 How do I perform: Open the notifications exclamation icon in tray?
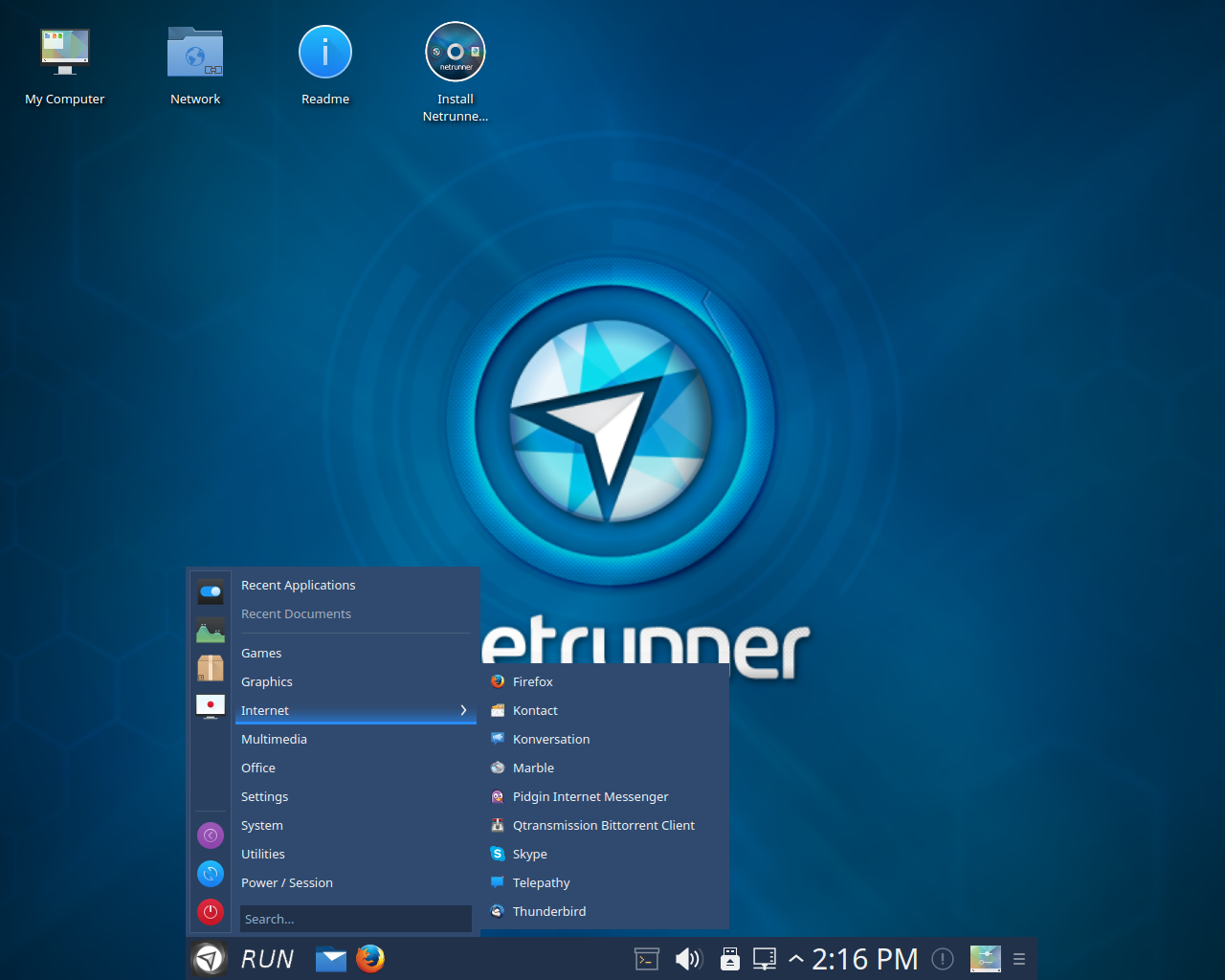[x=943, y=959]
